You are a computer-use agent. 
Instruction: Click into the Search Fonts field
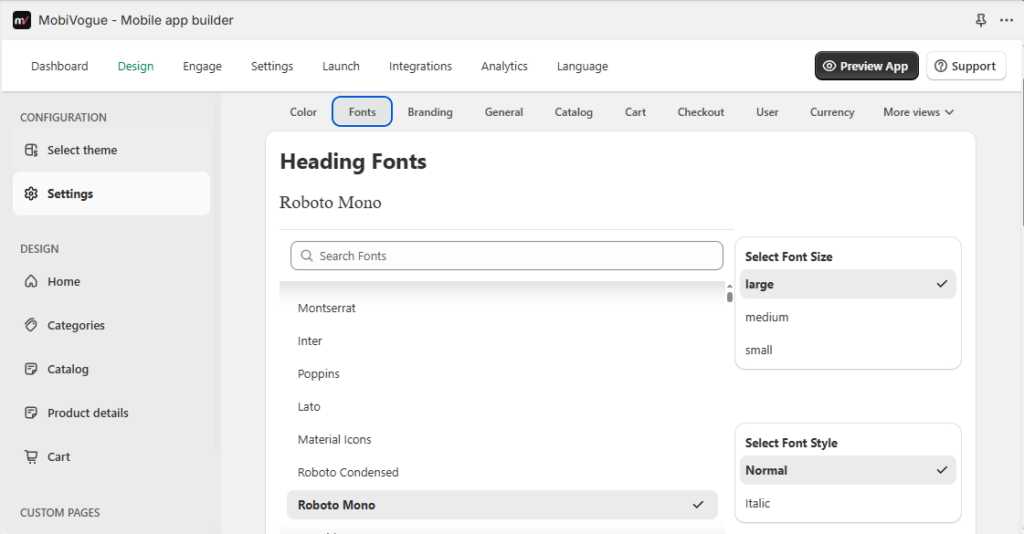pos(507,256)
